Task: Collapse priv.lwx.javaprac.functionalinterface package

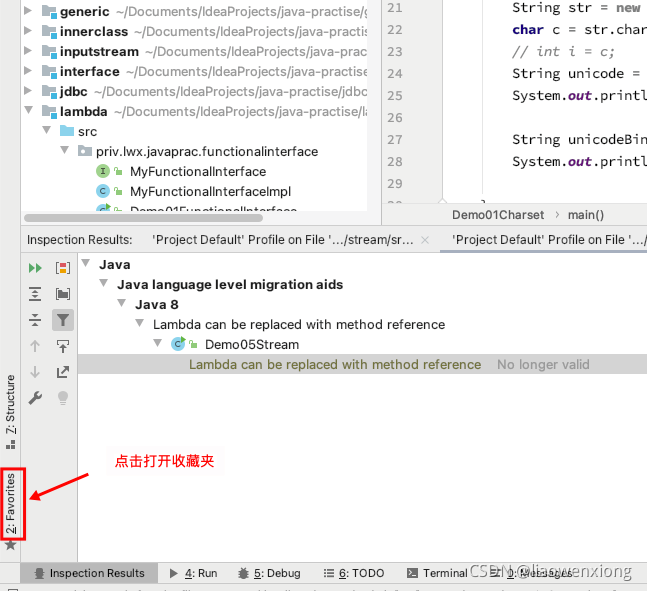Action: [65, 150]
